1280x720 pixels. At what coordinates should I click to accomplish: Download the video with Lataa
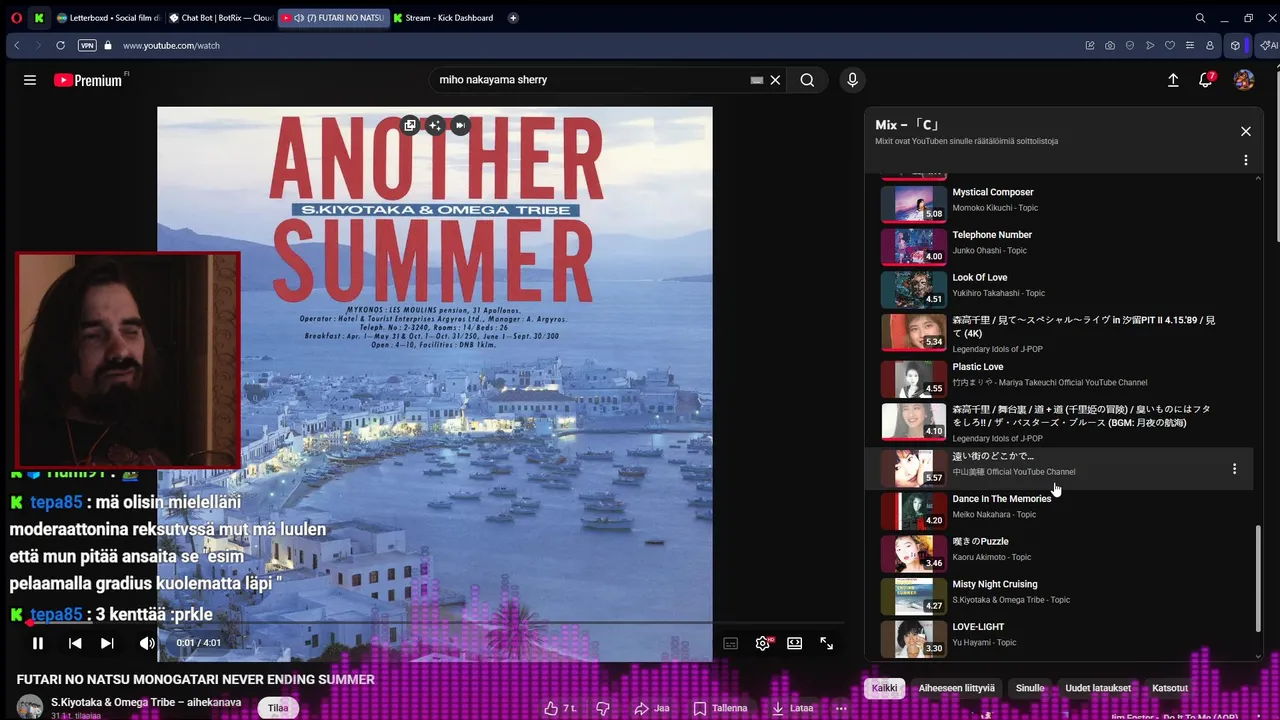coord(795,708)
